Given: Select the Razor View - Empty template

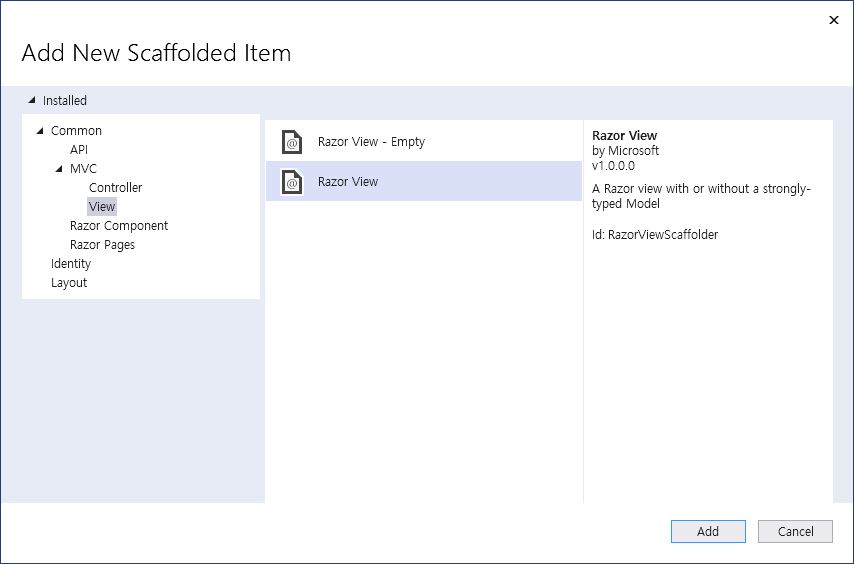Looking at the screenshot, I should (371, 142).
